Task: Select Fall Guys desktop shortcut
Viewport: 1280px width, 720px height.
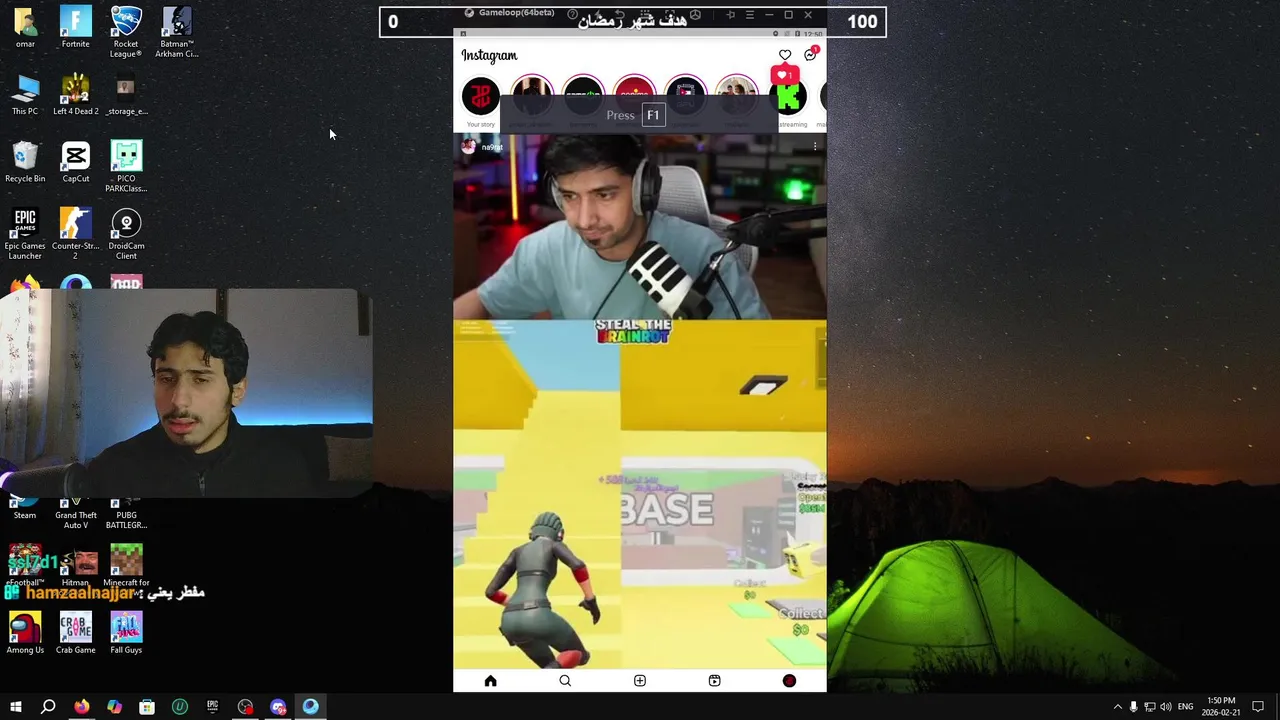Action: tap(126, 633)
